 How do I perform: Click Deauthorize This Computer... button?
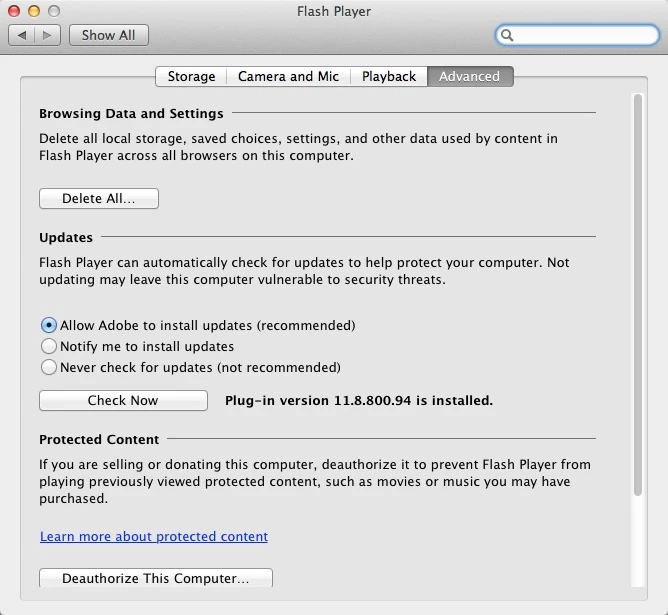[x=156, y=578]
